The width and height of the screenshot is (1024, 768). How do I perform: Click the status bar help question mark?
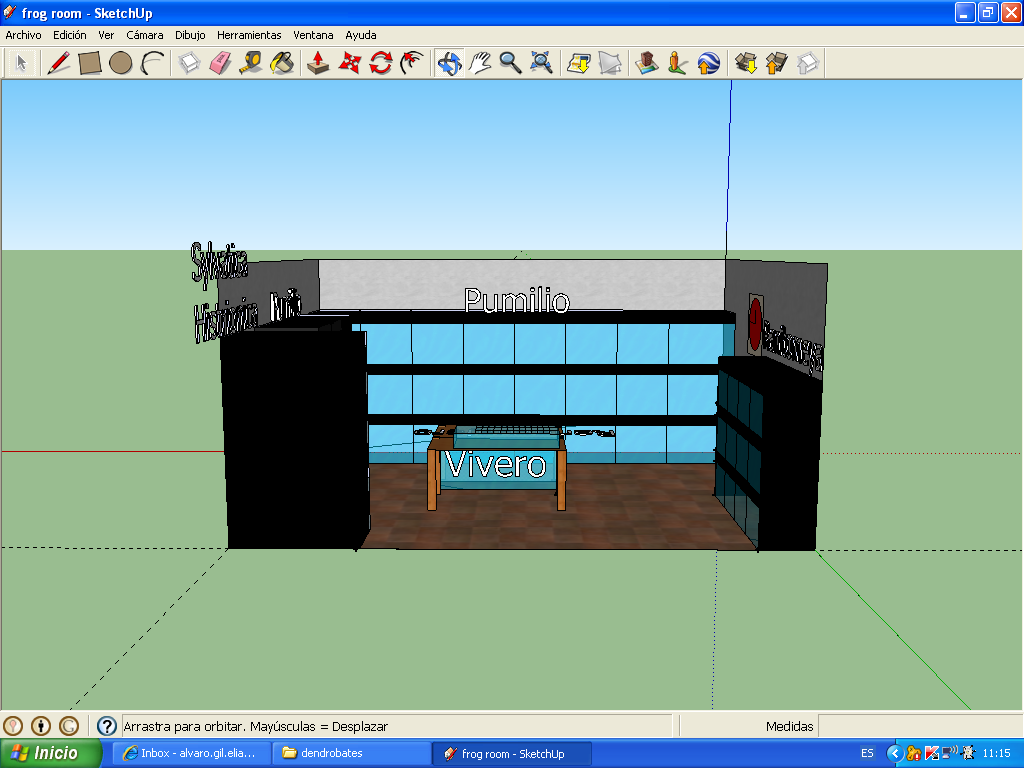point(107,726)
